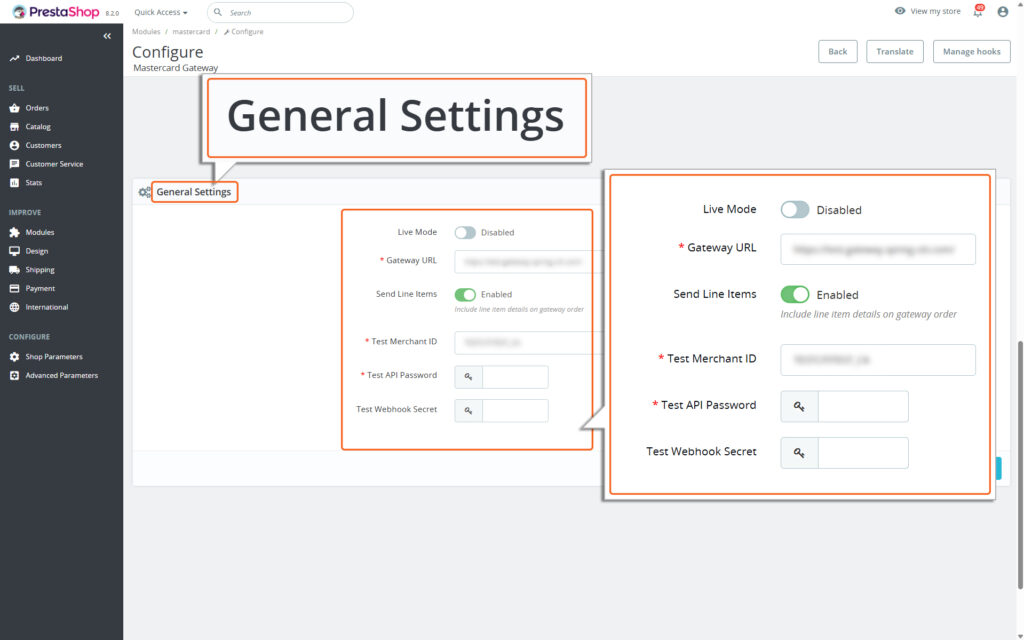Open the Orders section in the sidebar
The height and width of the screenshot is (640, 1024).
point(42,107)
